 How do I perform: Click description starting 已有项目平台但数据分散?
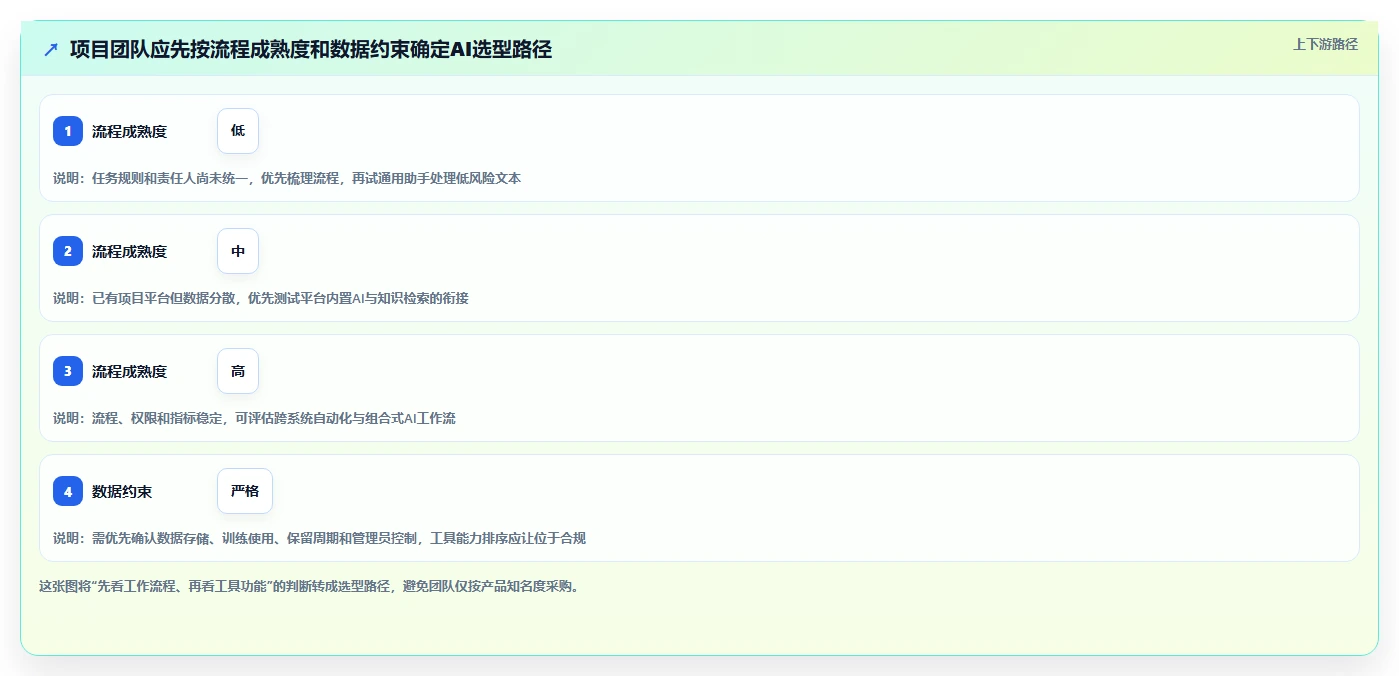tap(261, 298)
